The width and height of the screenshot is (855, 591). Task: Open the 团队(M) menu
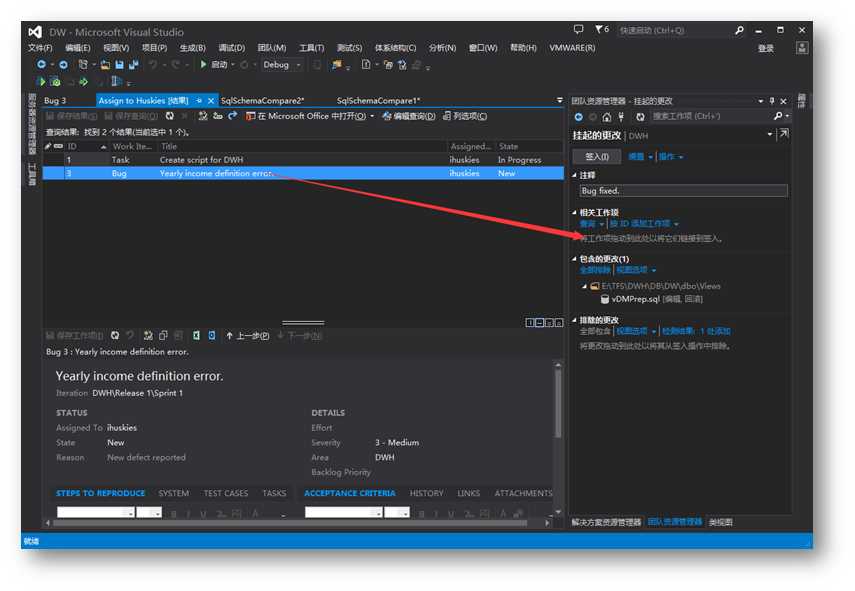coord(272,48)
